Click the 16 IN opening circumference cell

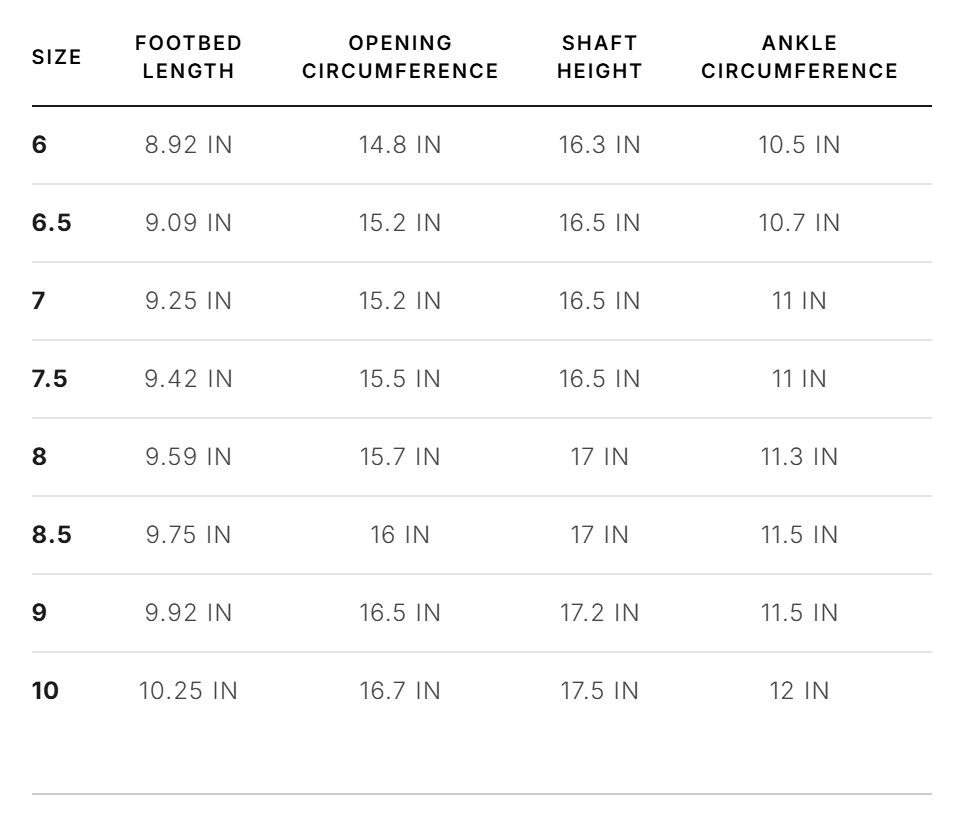click(400, 535)
